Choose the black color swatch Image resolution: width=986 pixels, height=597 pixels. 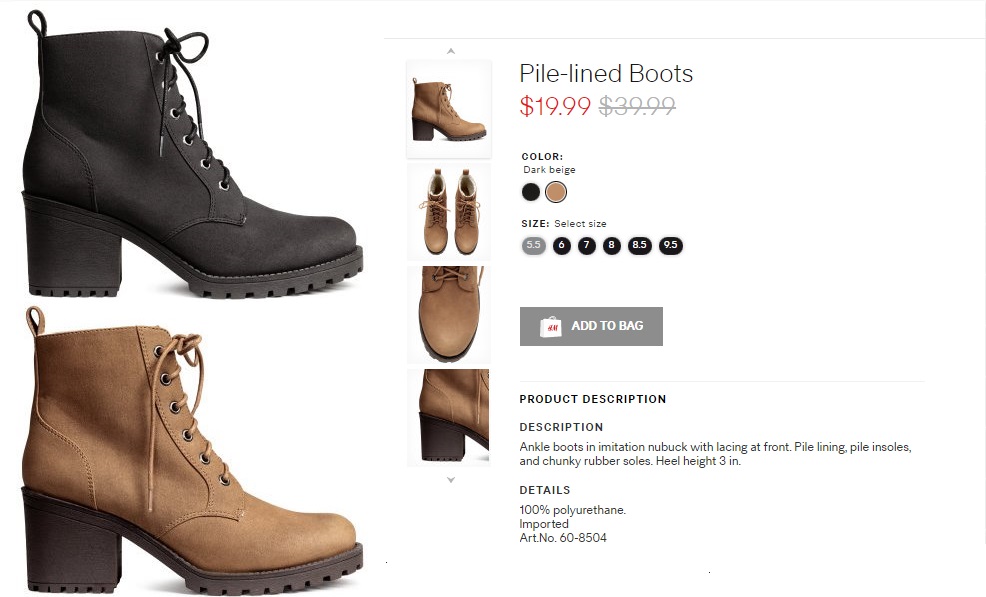click(x=531, y=192)
